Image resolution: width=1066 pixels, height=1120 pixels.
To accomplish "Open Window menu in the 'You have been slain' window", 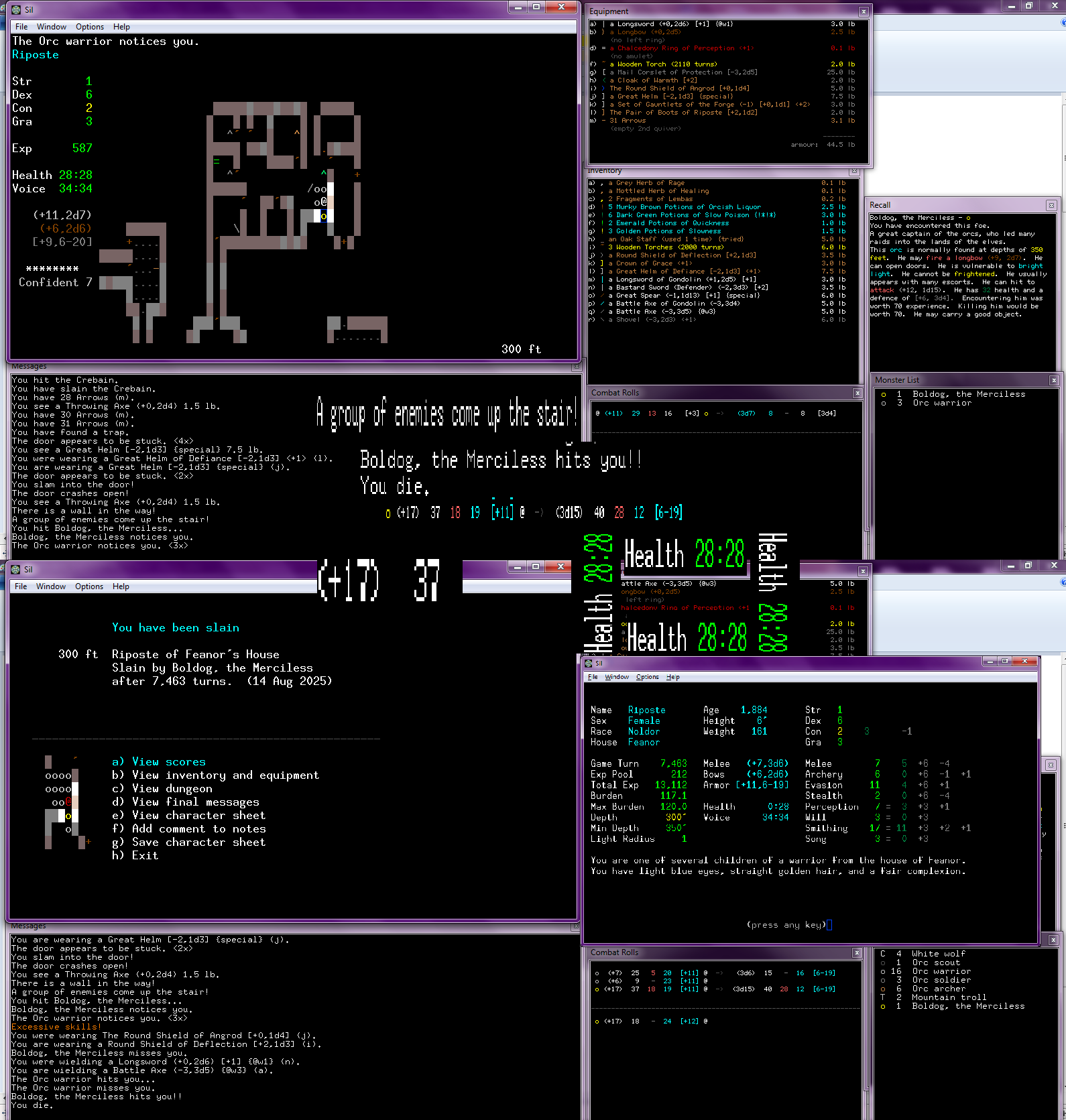I will point(51,586).
